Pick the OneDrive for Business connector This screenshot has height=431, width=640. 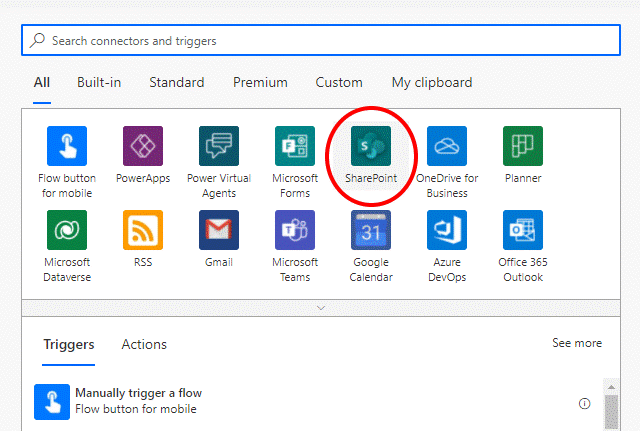[447, 146]
